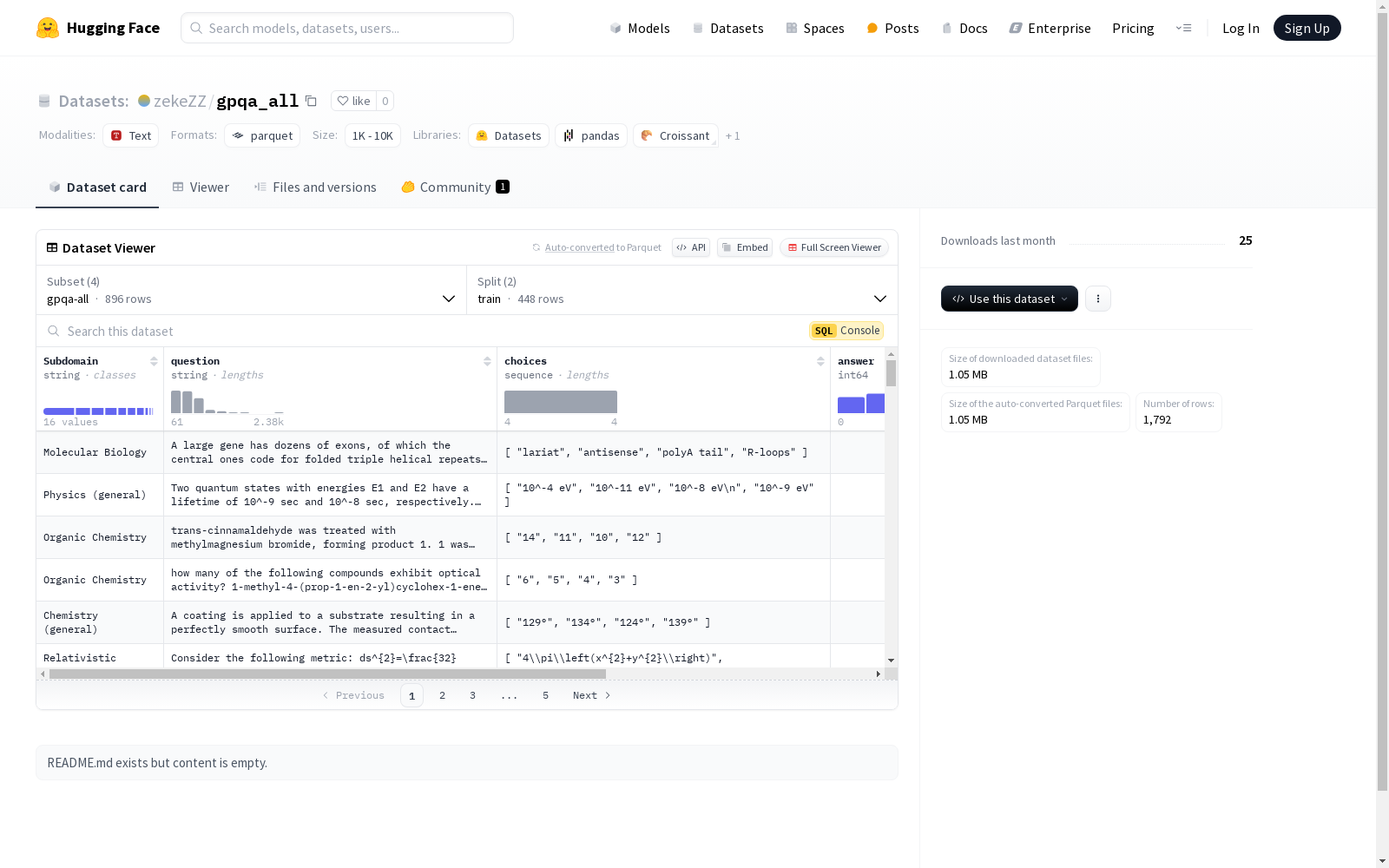Go to page 5 of the table

tap(545, 695)
